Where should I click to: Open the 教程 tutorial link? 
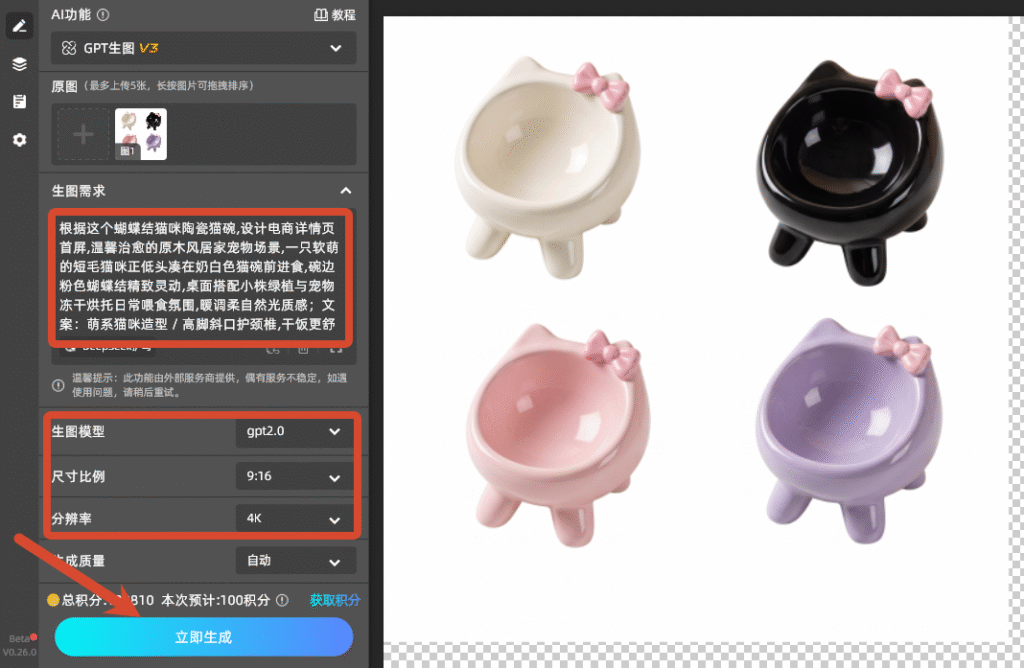tap(334, 14)
